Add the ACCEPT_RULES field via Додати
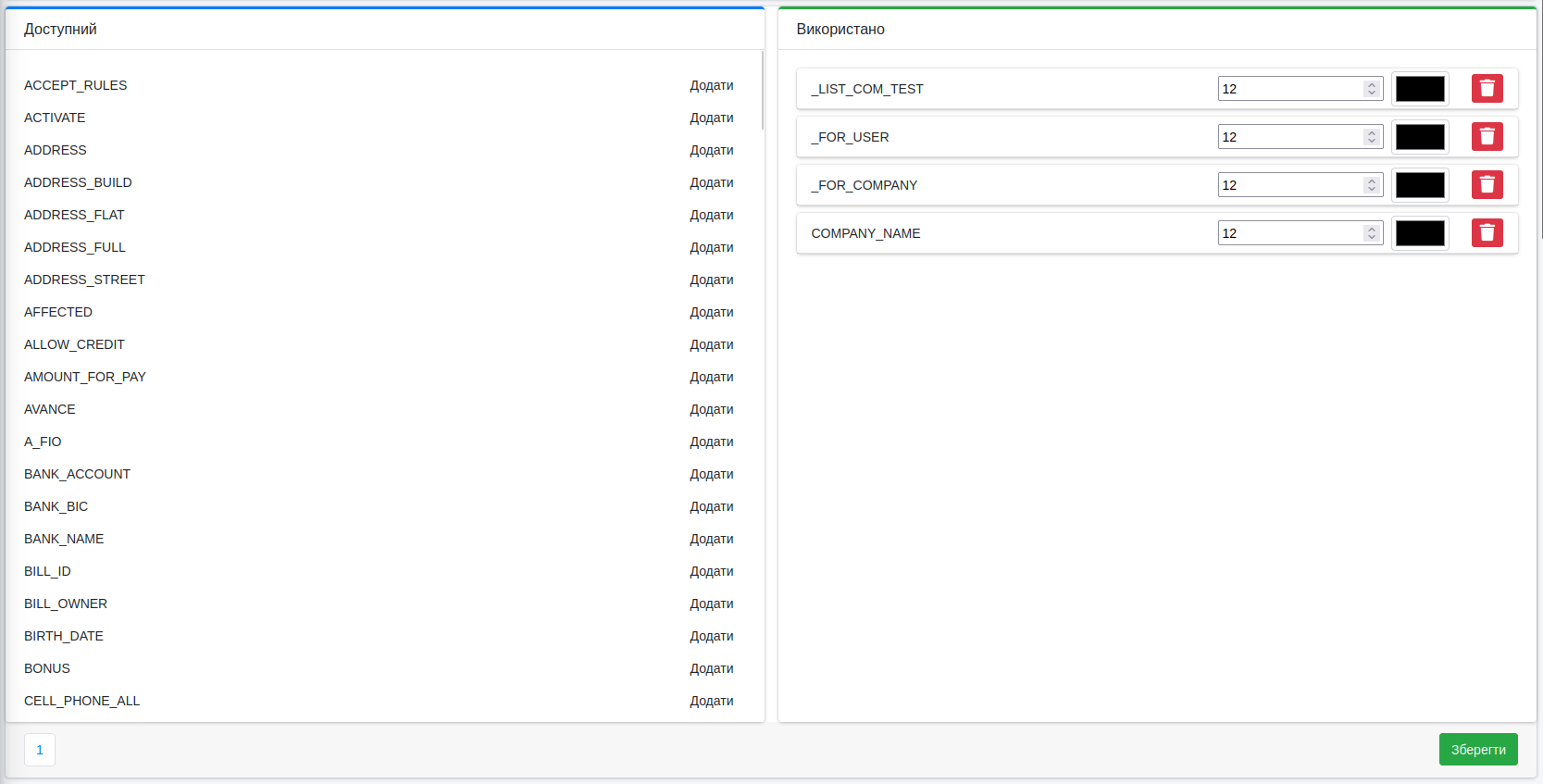 point(711,85)
